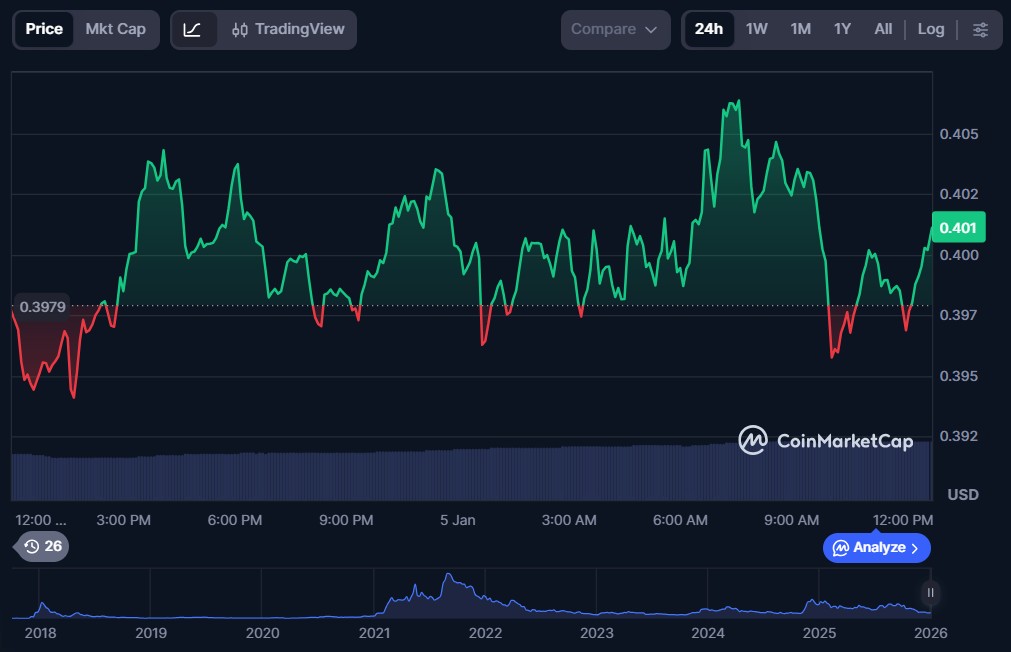The image size is (1011, 652).
Task: Toggle Log scale on chart
Action: (x=930, y=29)
